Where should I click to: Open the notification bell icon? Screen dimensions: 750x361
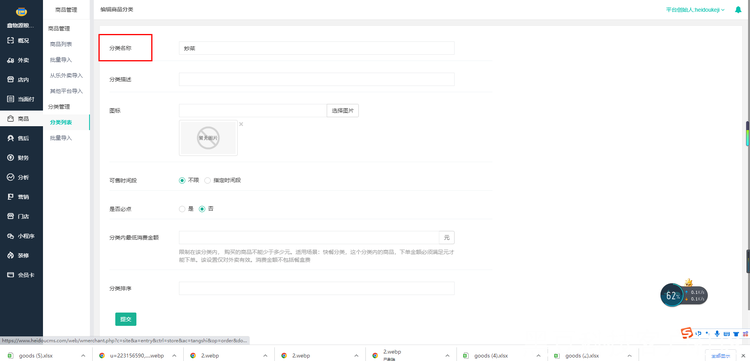[x=738, y=10]
